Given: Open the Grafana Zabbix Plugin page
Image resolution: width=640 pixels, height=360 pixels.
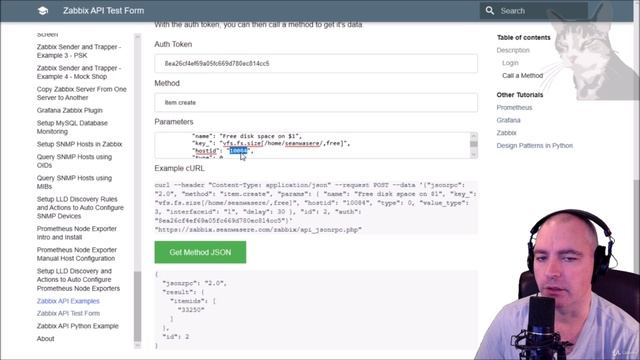Looking at the screenshot, I should pyautogui.click(x=69, y=110).
